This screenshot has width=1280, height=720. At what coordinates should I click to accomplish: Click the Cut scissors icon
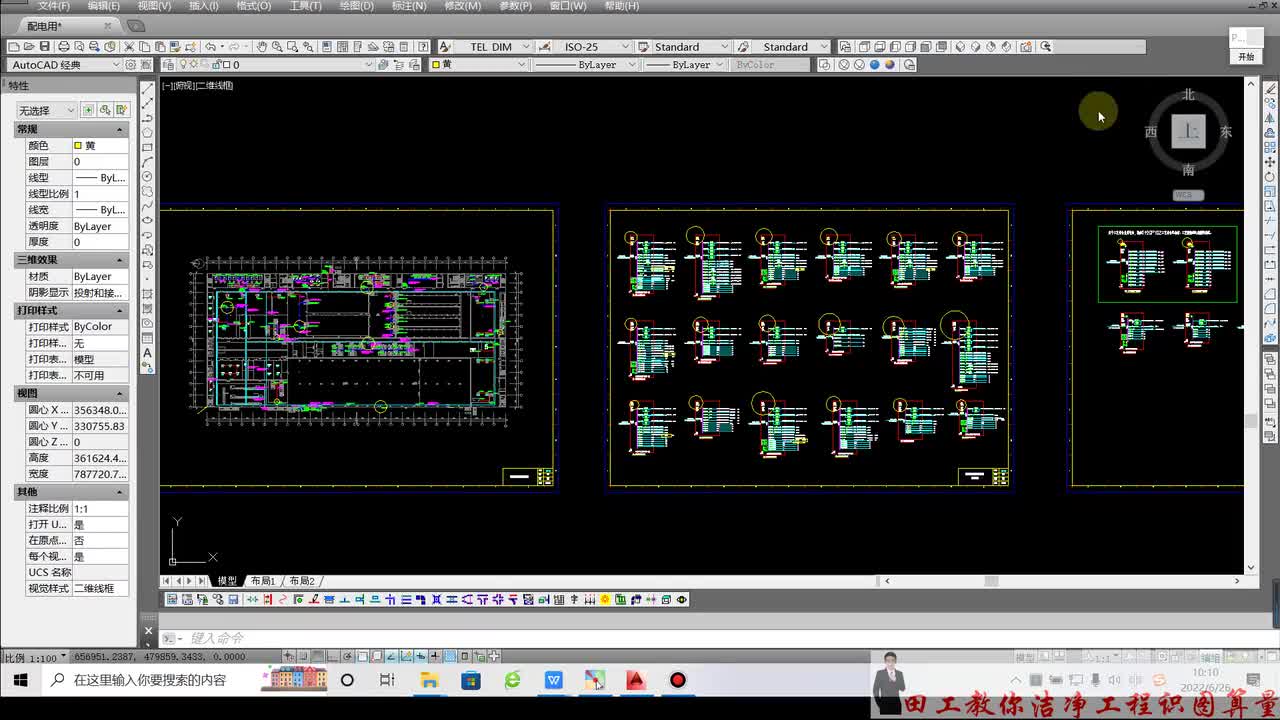click(129, 47)
